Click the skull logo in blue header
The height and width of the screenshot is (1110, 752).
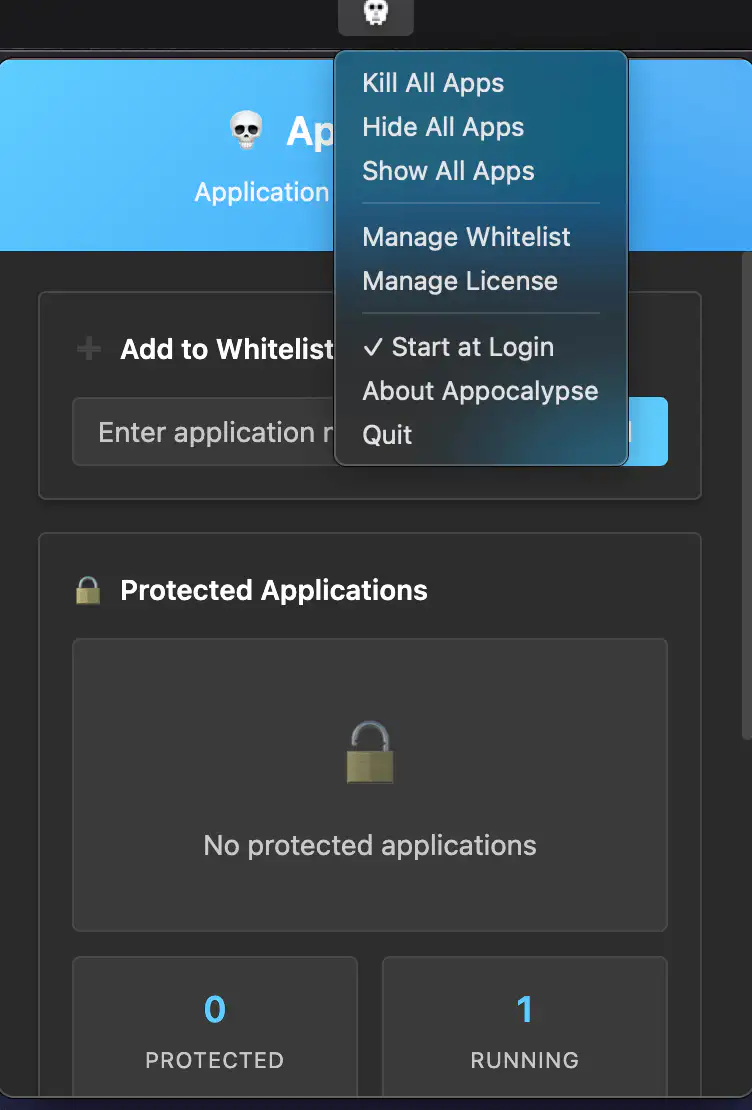[246, 130]
